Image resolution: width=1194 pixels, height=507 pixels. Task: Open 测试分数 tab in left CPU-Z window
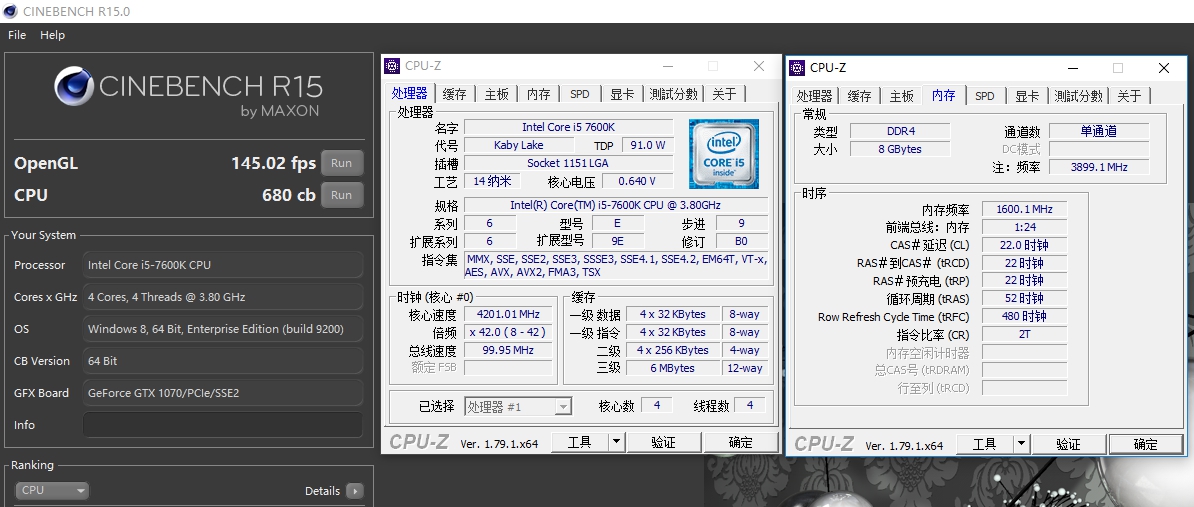(673, 94)
